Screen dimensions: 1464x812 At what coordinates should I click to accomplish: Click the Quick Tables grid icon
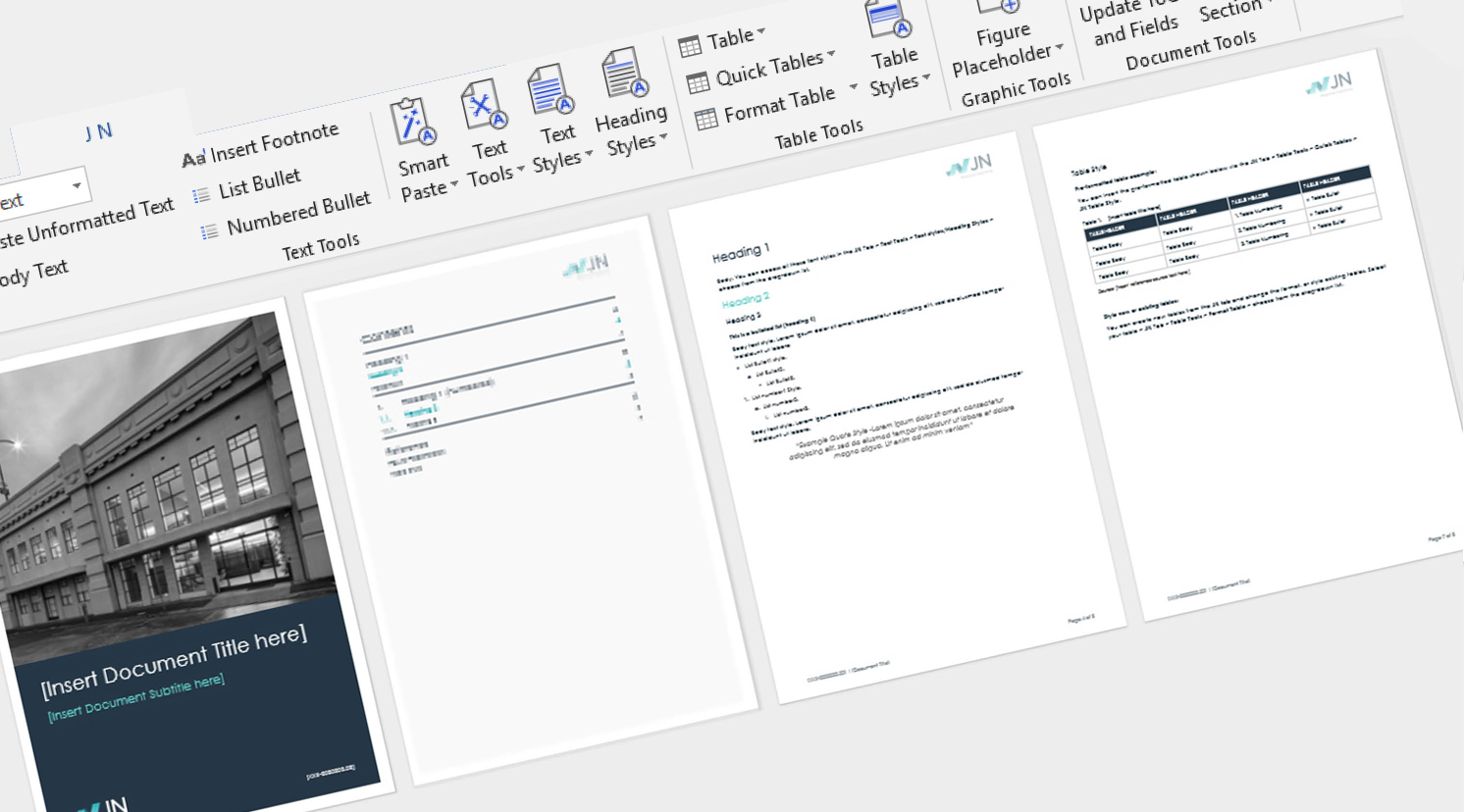(x=698, y=82)
